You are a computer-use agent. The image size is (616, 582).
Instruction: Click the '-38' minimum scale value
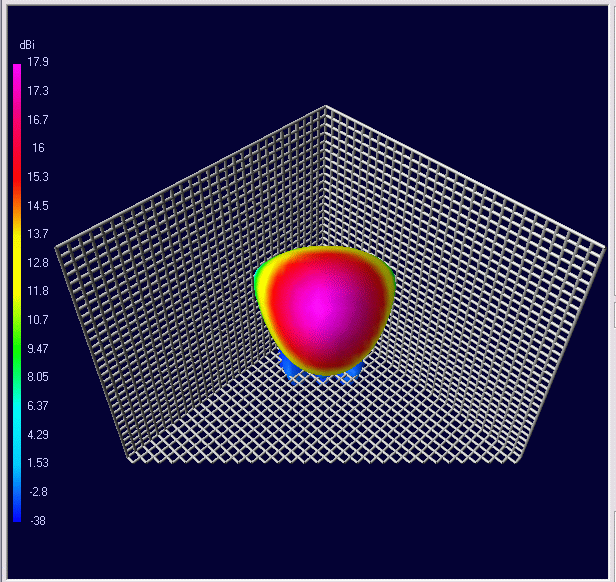[x=38, y=521]
